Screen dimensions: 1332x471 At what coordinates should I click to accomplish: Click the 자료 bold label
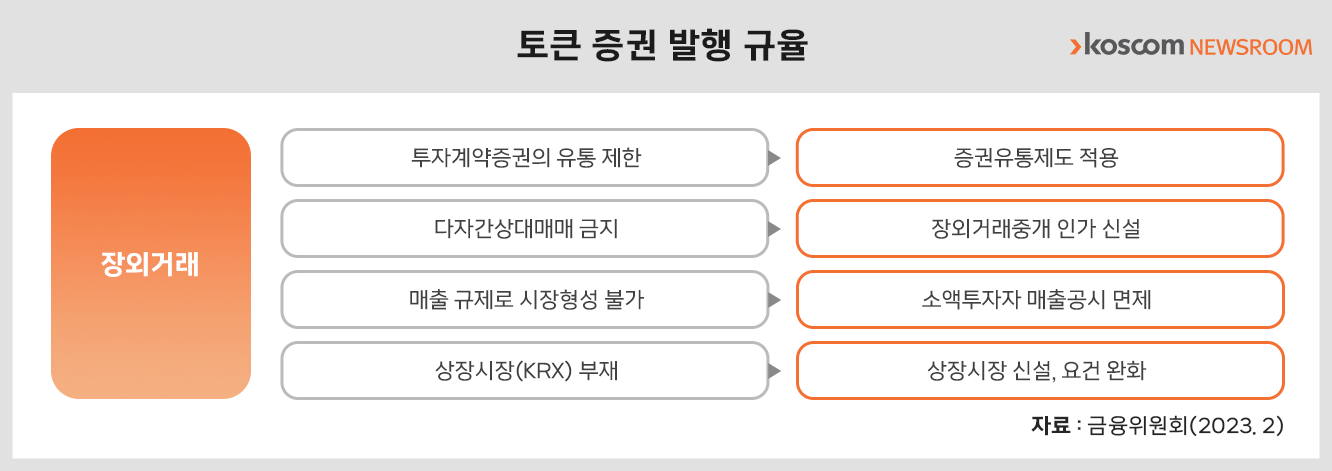click(1050, 425)
